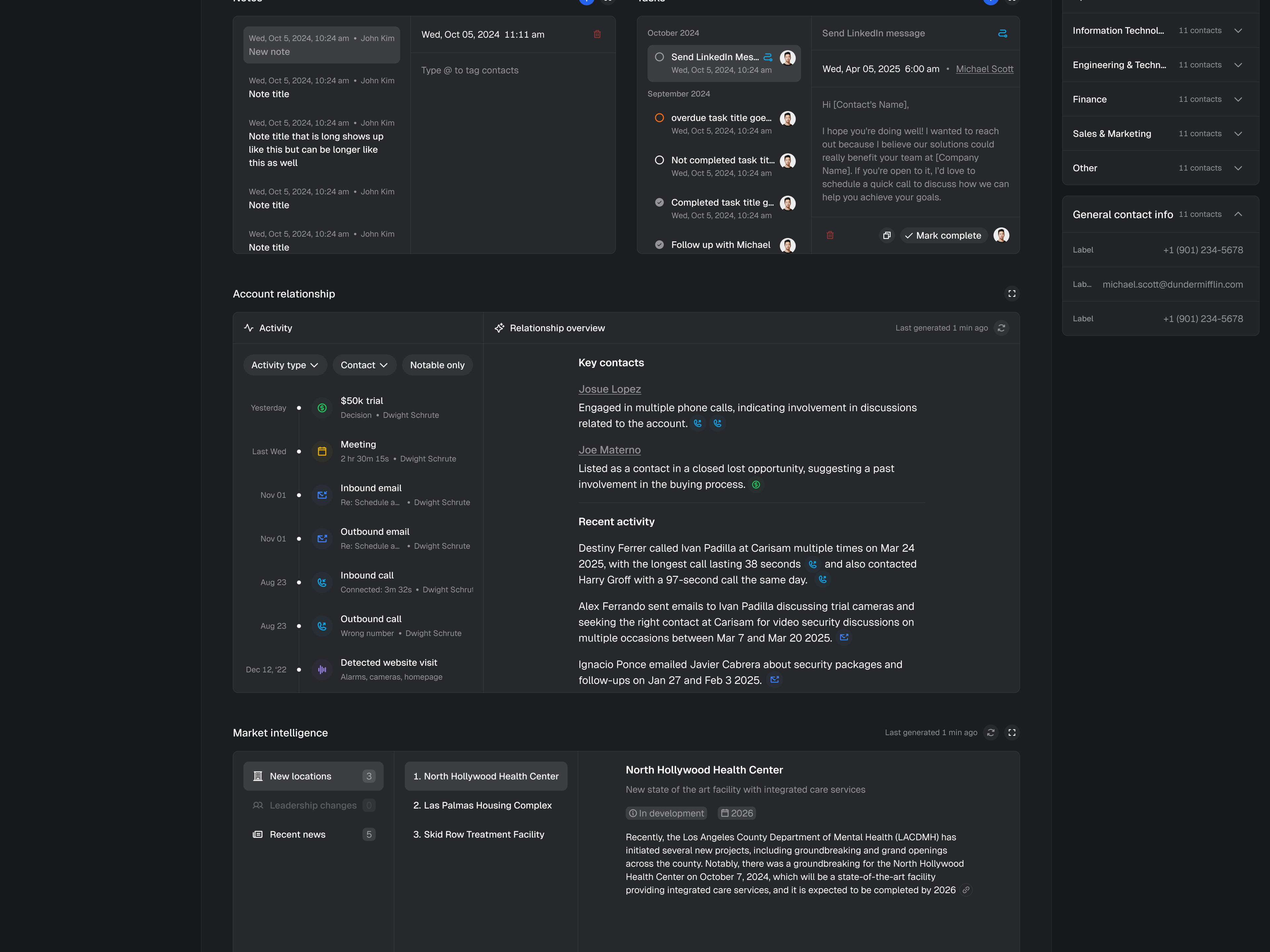Expand Market intelligence to fullscreen
The height and width of the screenshot is (952, 1270).
[x=1012, y=732]
